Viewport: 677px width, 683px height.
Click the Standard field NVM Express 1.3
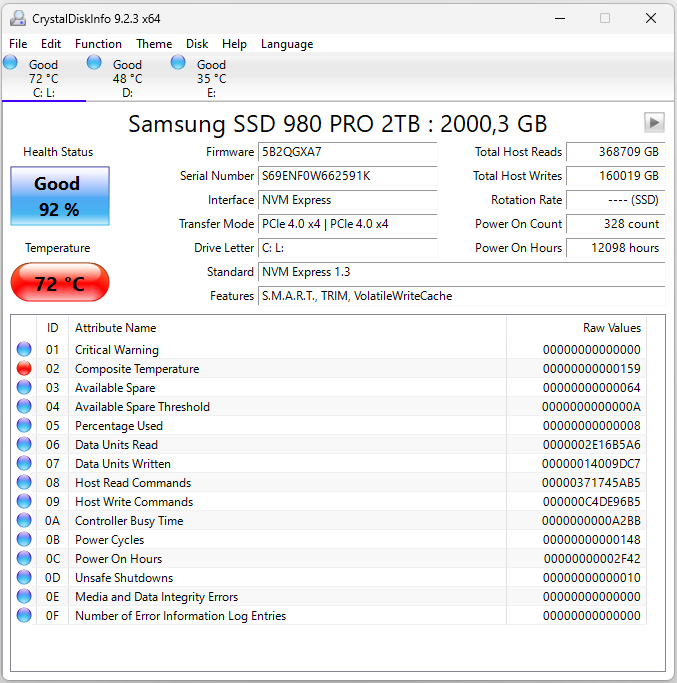462,272
